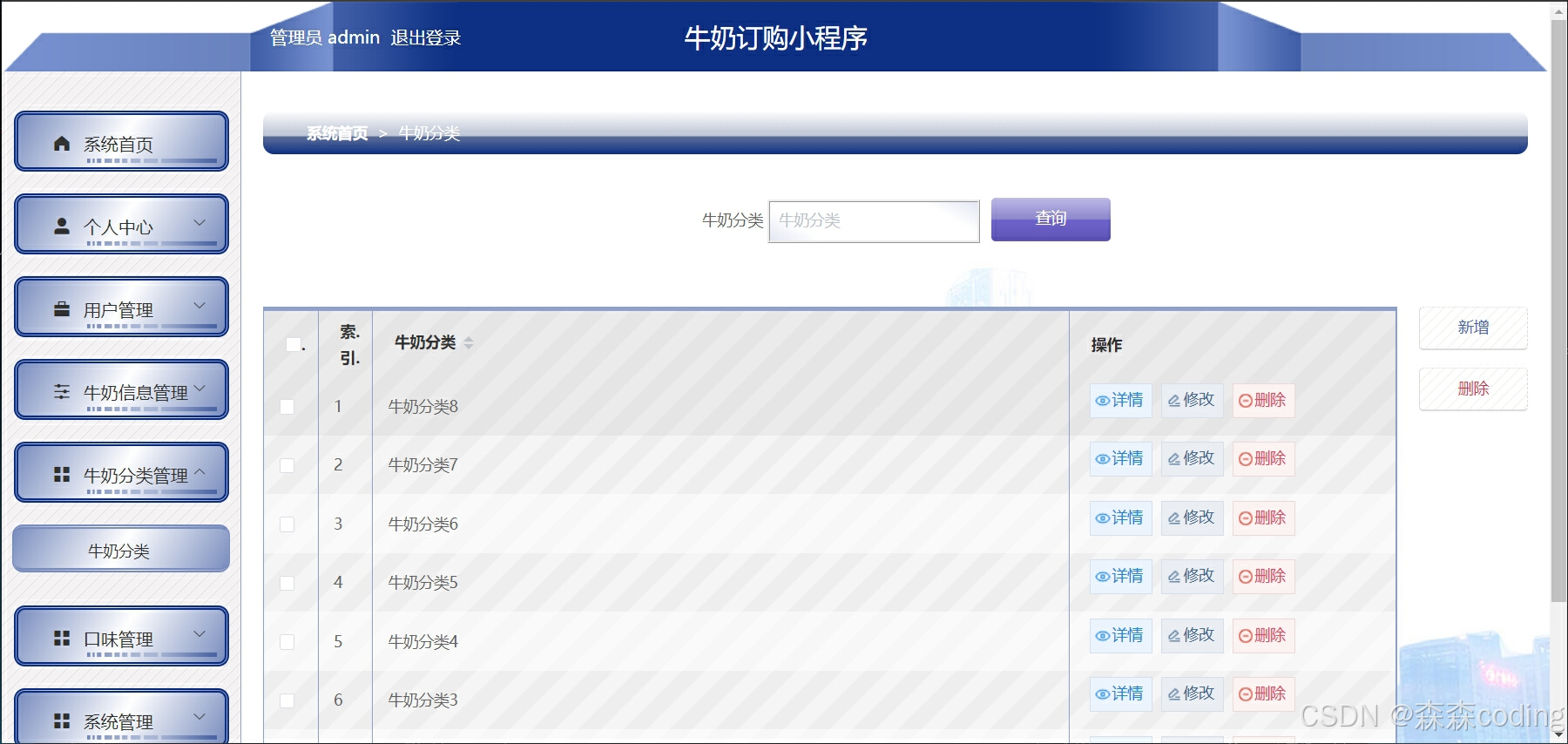Expand the 牛奶信息管理 menu chevron
Viewport: 1568px width, 744px height.
point(199,388)
